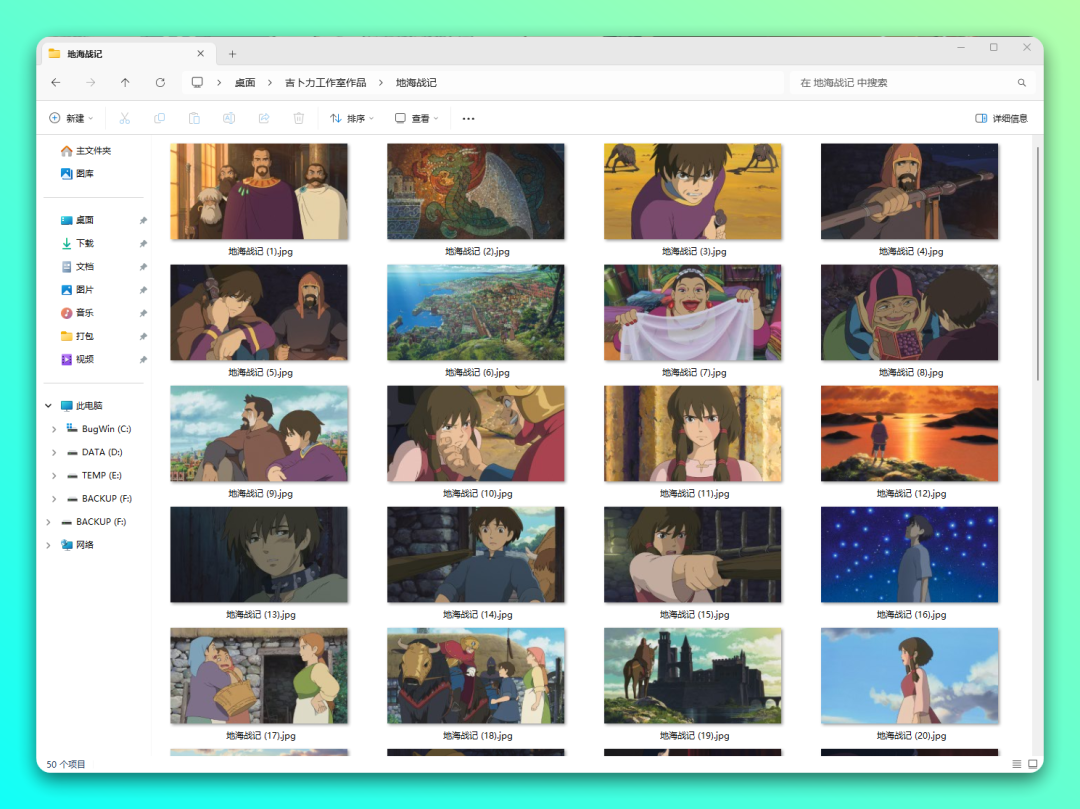This screenshot has width=1080, height=809.
Task: Open the 排序 sort dropdown
Action: point(352,118)
